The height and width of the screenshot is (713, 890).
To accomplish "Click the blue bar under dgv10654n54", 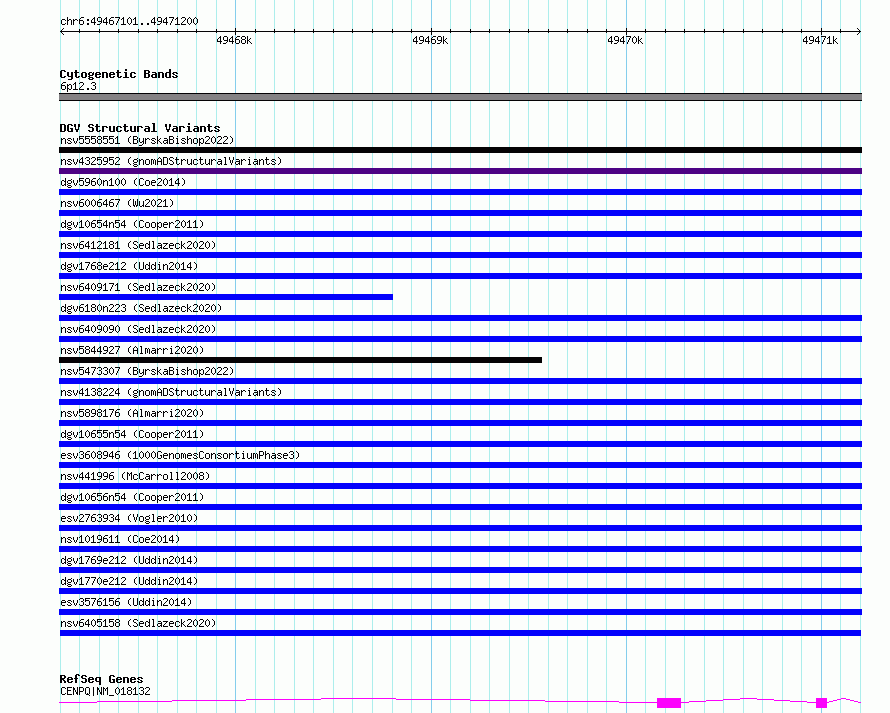I will coord(460,234).
